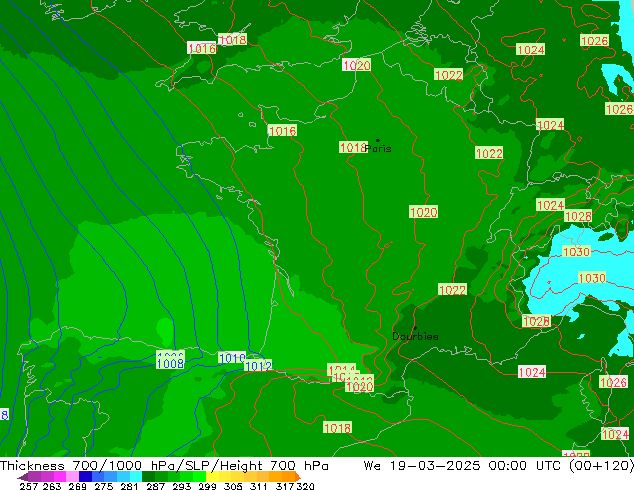The image size is (634, 490).
Task: Click the Dourbies station label
Action: tap(415, 336)
